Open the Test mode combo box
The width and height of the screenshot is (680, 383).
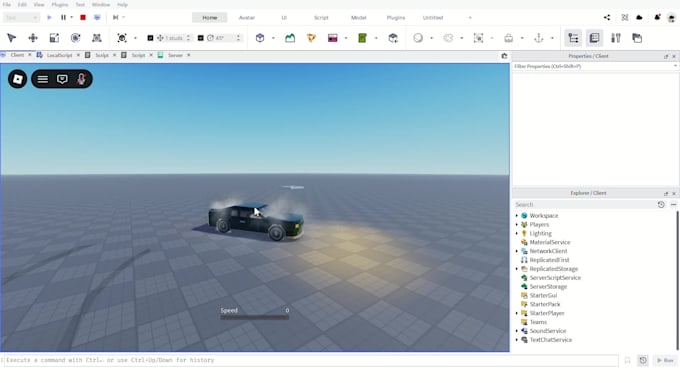(x=21, y=17)
